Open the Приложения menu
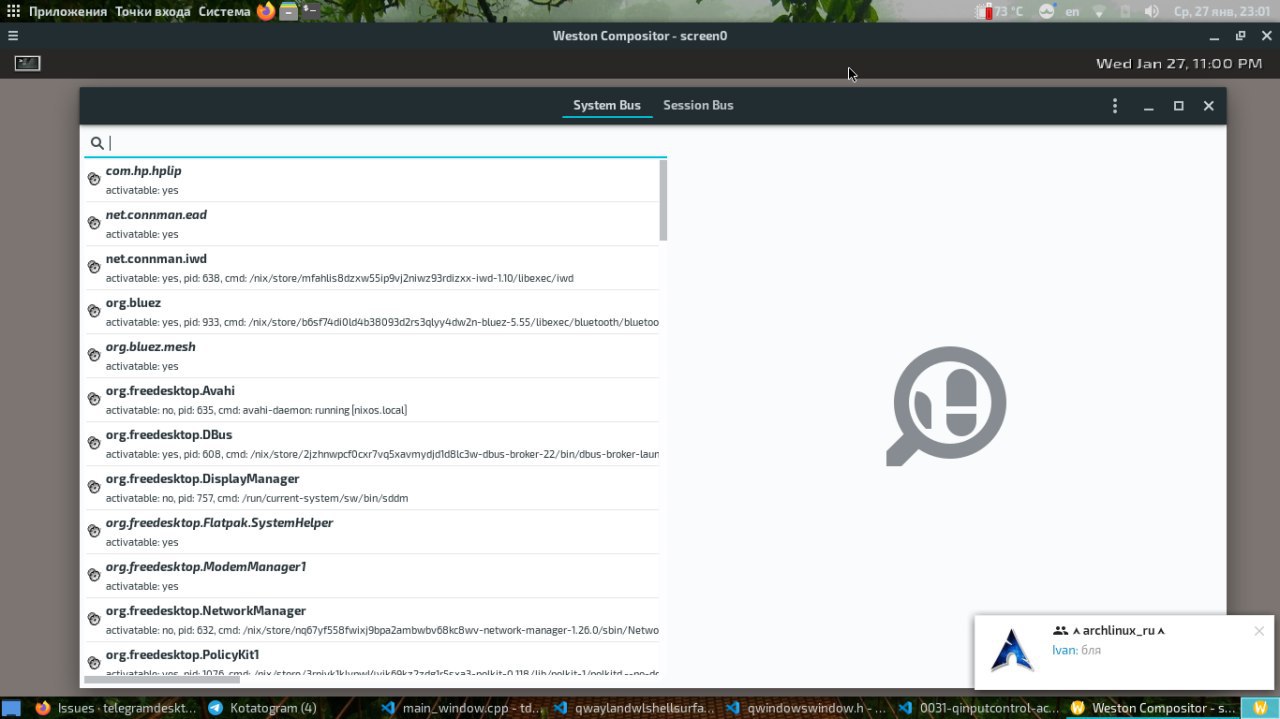 click(x=67, y=12)
